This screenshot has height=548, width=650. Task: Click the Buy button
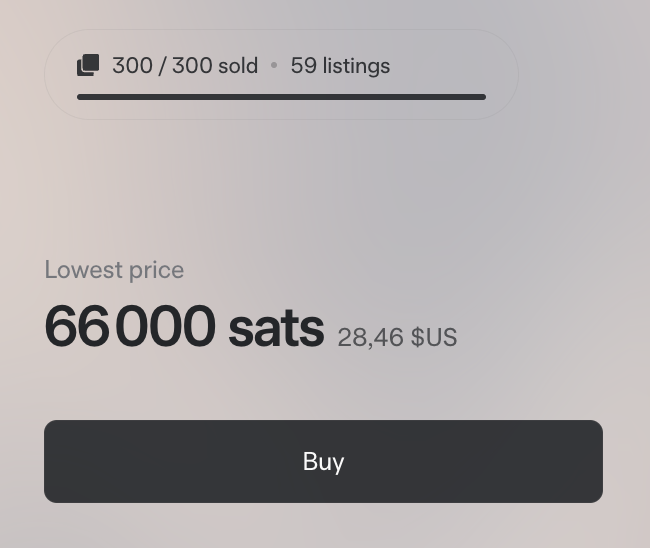323,461
